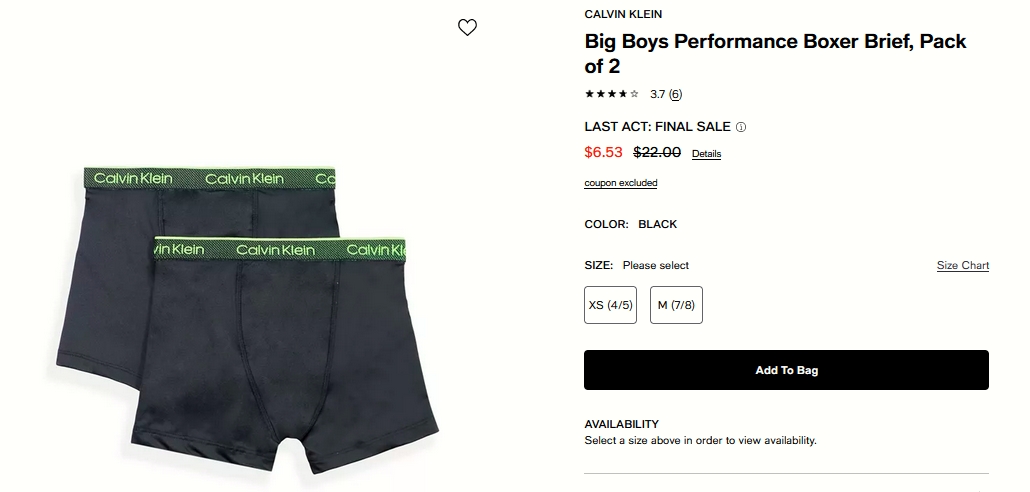Click the star rating icons

[612, 94]
